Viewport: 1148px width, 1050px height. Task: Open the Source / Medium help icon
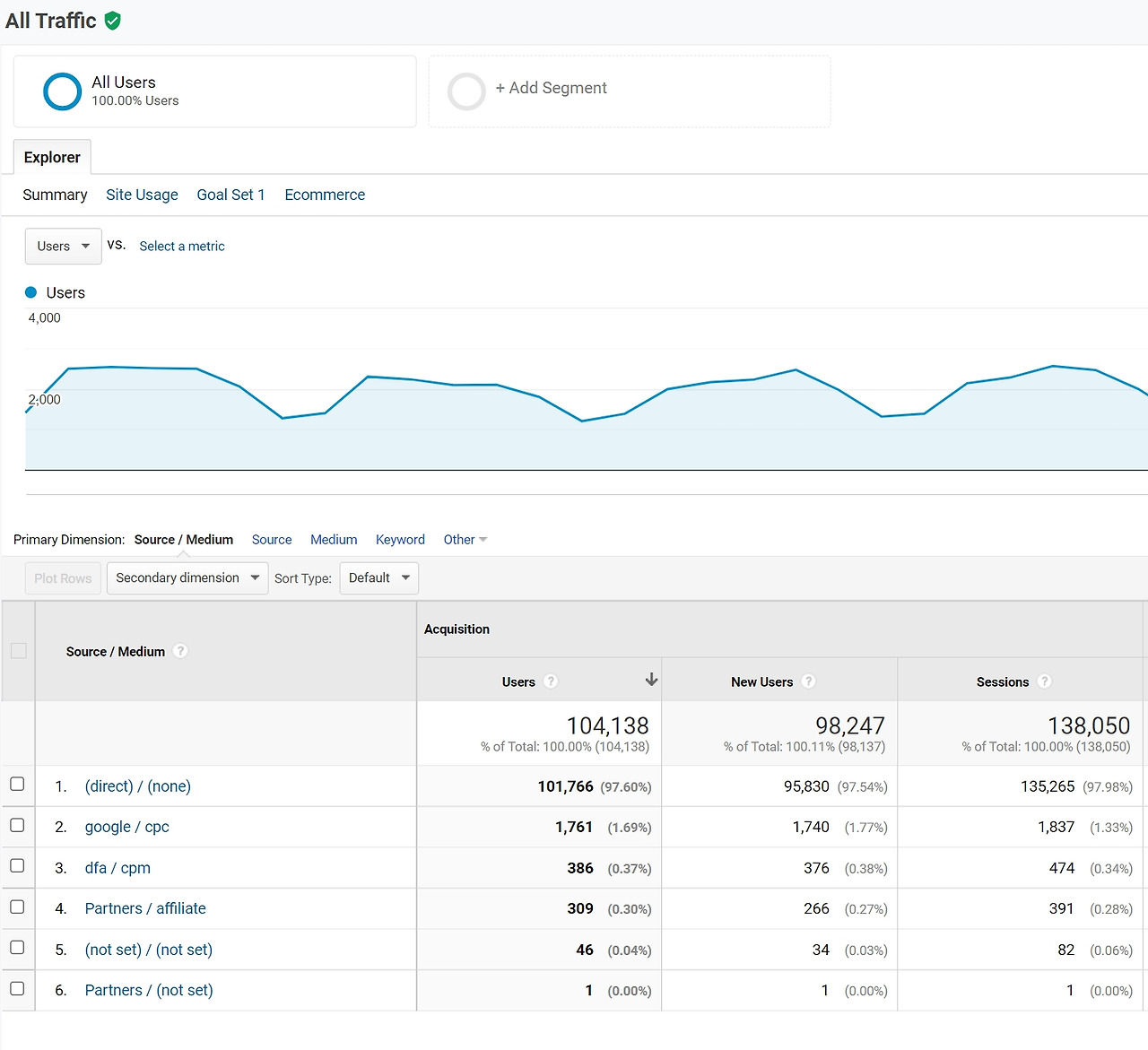(x=180, y=651)
